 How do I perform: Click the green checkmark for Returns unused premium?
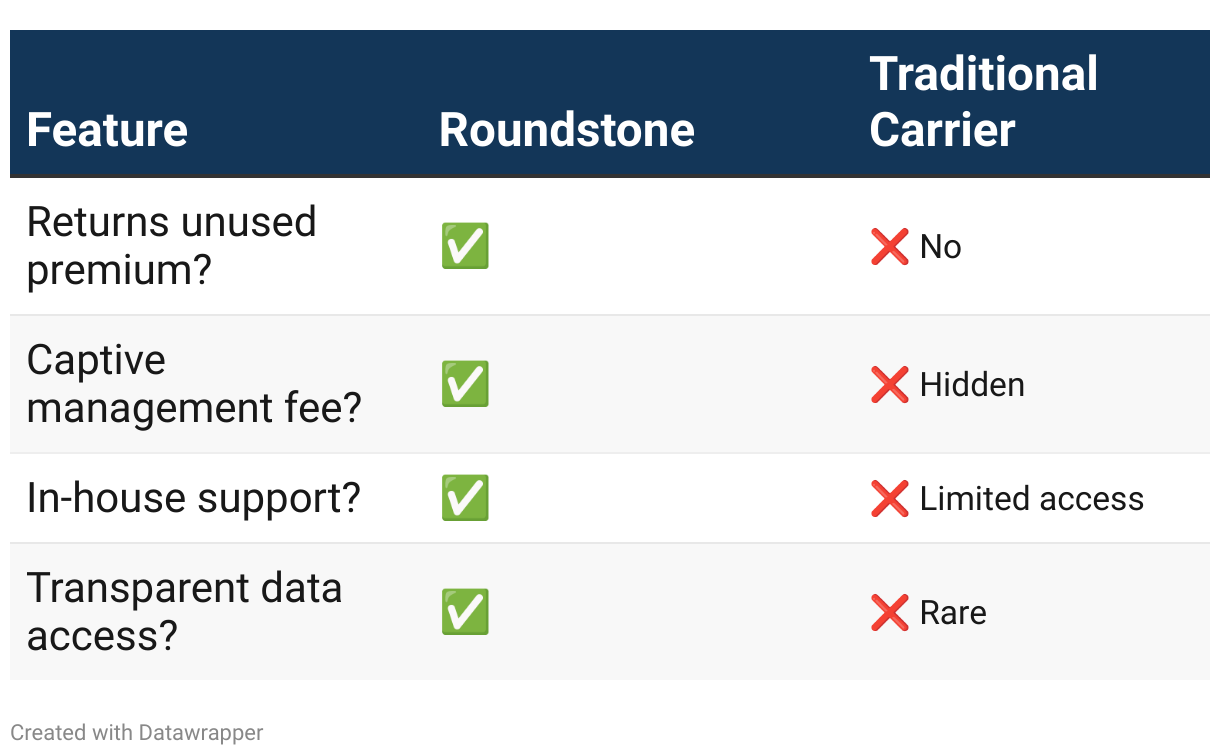(465, 246)
